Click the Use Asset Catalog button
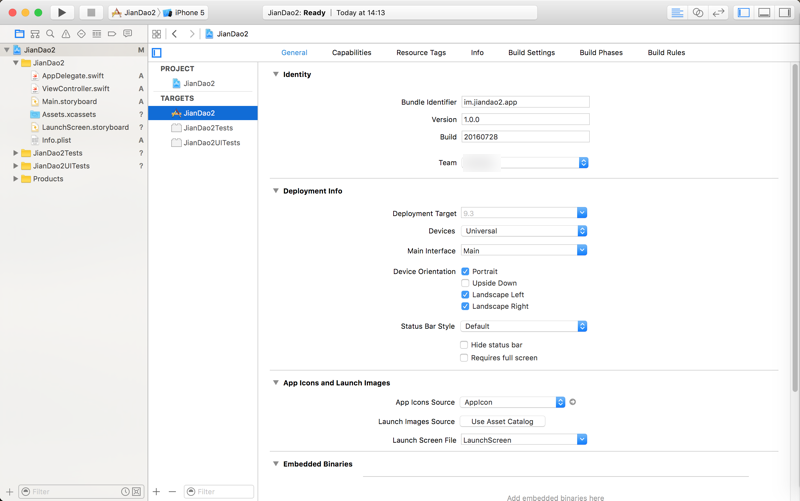Viewport: 800px width, 501px height. point(503,421)
